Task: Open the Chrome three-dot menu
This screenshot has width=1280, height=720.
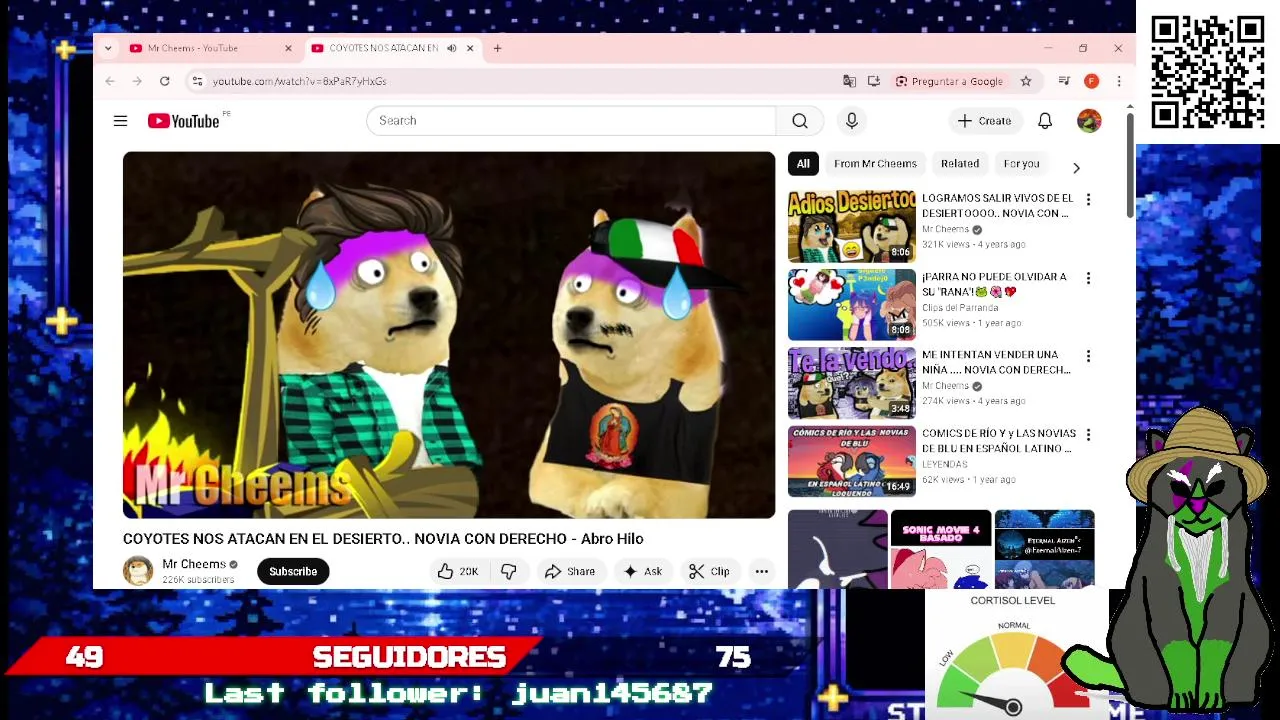Action: (1118, 81)
